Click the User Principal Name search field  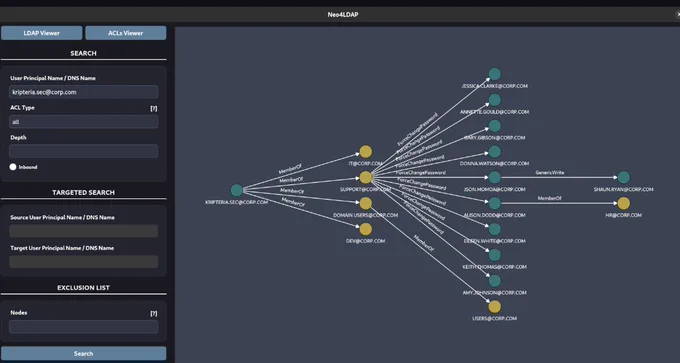[x=84, y=92]
